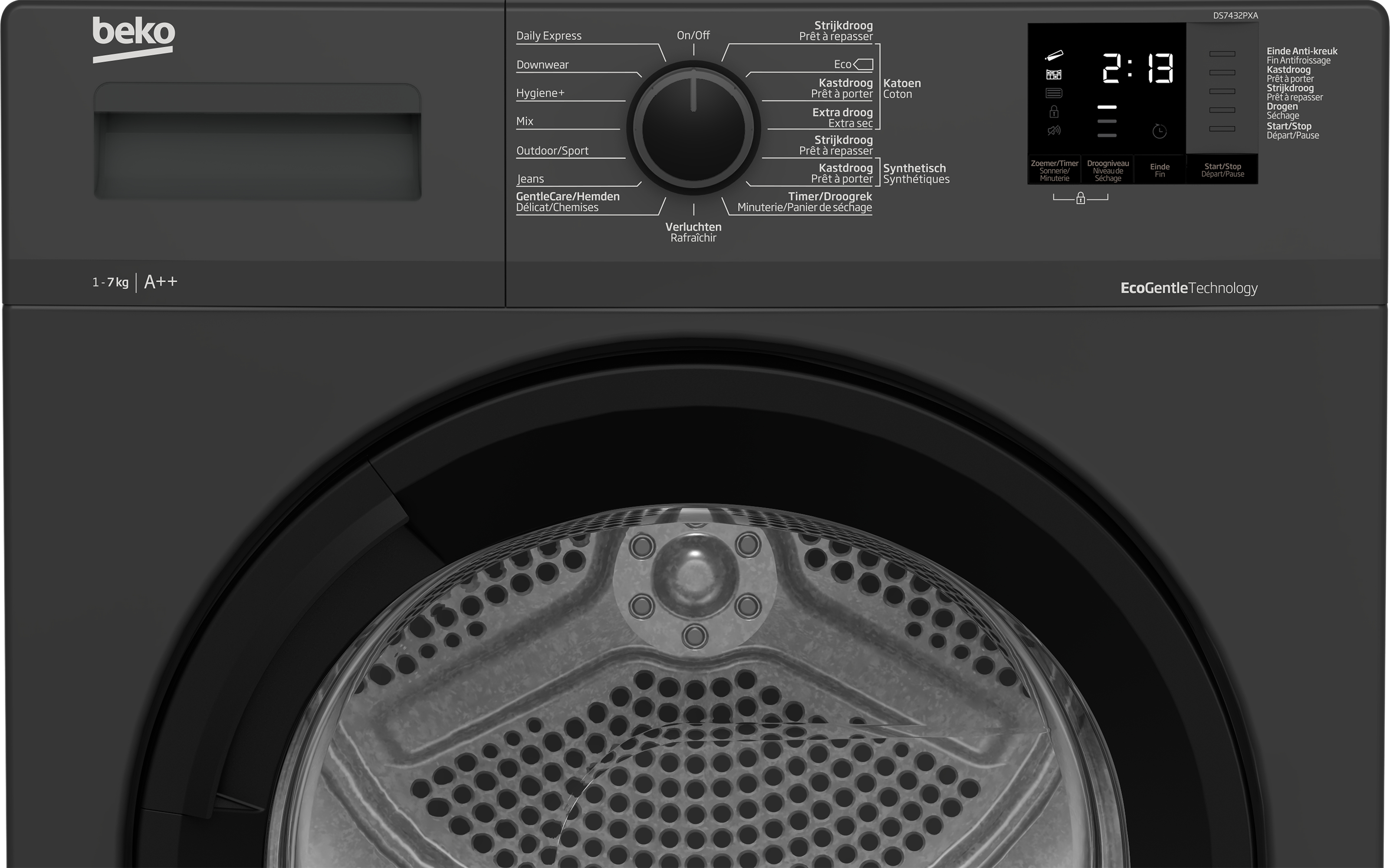This screenshot has width=1390, height=868.
Task: Select the Verluchten / Rafraîchir program label
Action: coord(693,232)
